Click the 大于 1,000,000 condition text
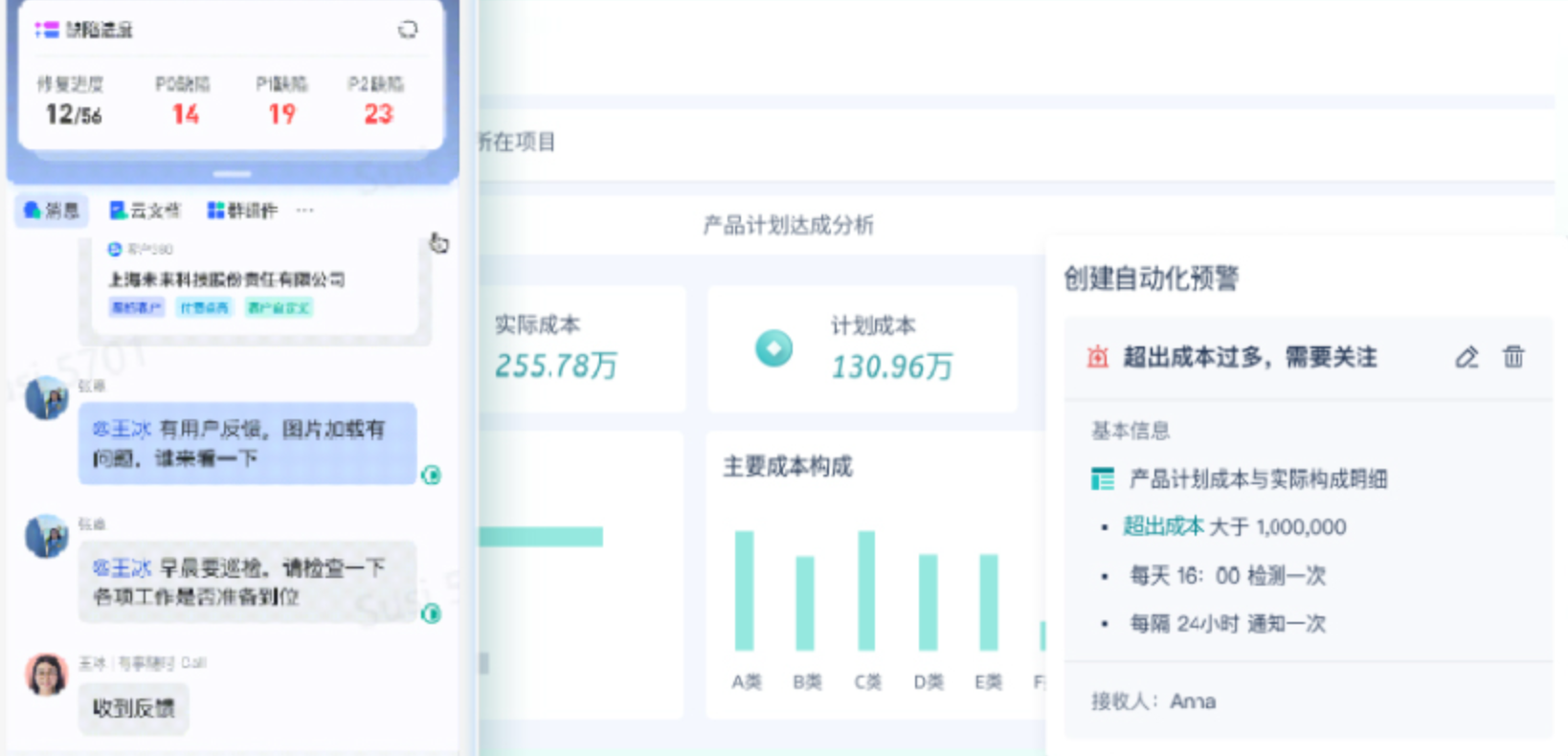Screen dimensions: 1568x756 [x=1278, y=526]
